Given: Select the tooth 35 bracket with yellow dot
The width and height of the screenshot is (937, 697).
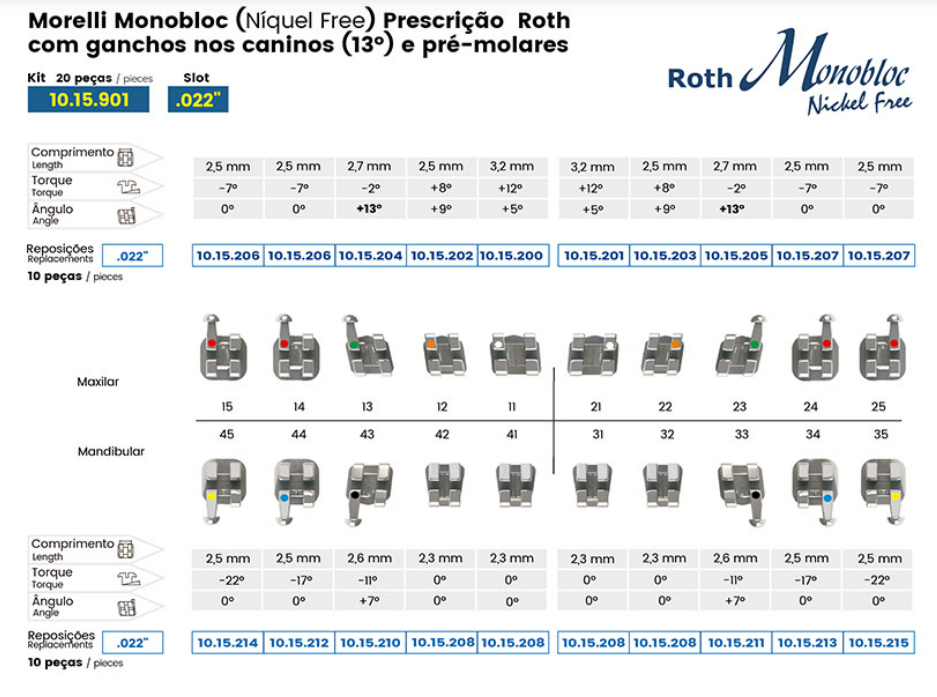Looking at the screenshot, I should 883,491.
